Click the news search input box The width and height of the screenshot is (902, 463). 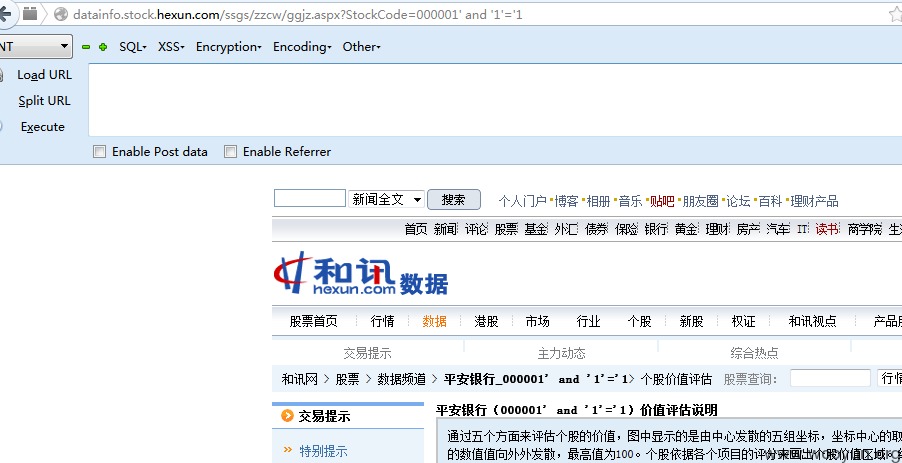309,198
